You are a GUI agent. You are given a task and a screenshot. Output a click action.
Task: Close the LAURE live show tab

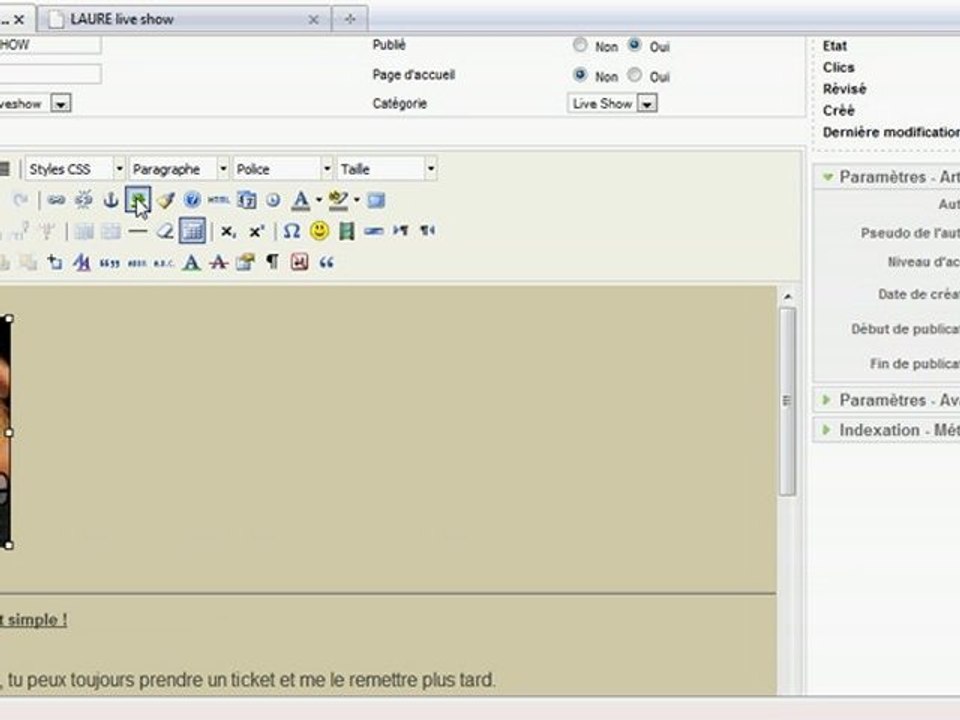[x=313, y=20]
